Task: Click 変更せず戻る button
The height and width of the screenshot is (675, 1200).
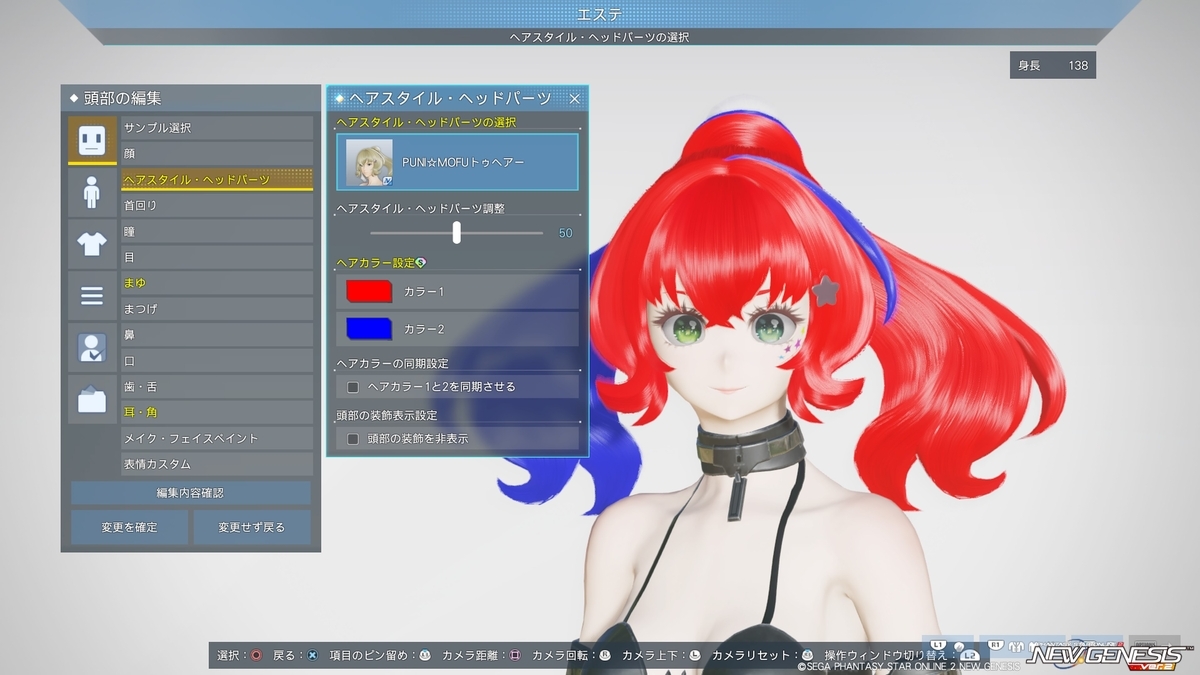Action: (x=252, y=527)
